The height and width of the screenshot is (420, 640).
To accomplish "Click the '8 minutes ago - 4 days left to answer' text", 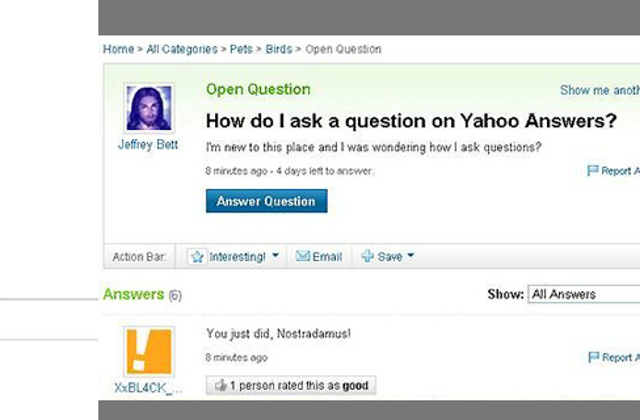I will coord(289,171).
